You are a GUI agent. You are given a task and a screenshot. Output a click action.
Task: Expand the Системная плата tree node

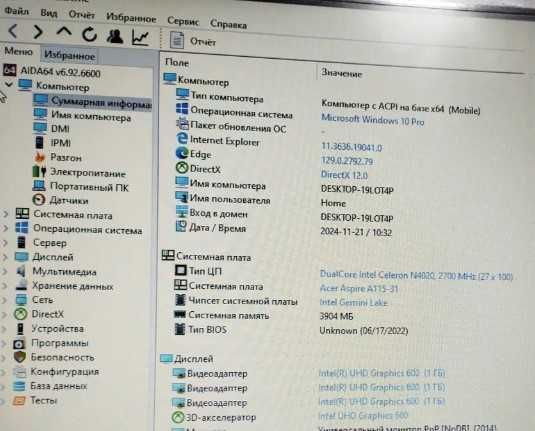coord(6,214)
